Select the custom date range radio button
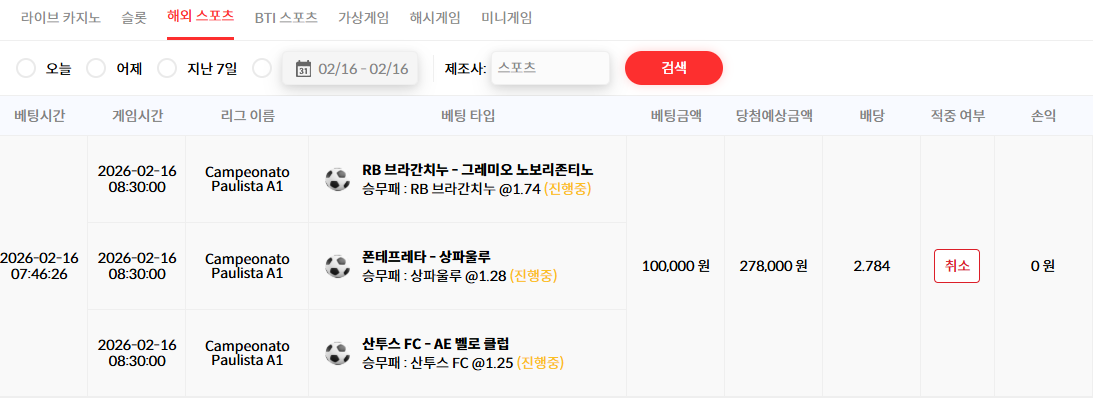Image resolution: width=1093 pixels, height=398 pixels. (x=262, y=68)
